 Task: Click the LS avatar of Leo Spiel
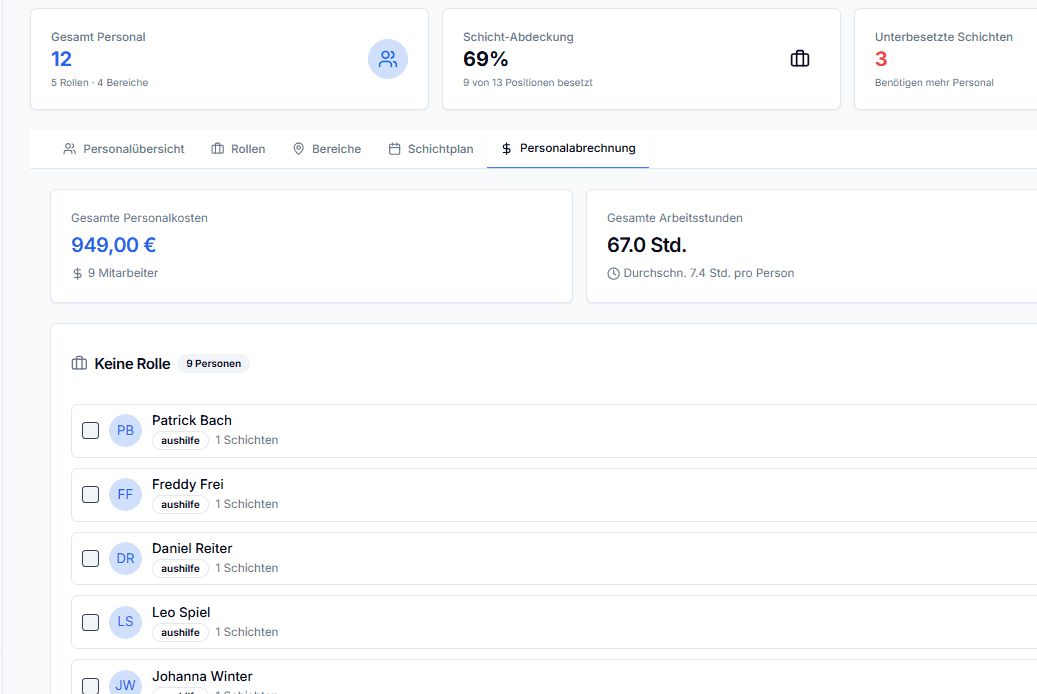click(x=125, y=622)
